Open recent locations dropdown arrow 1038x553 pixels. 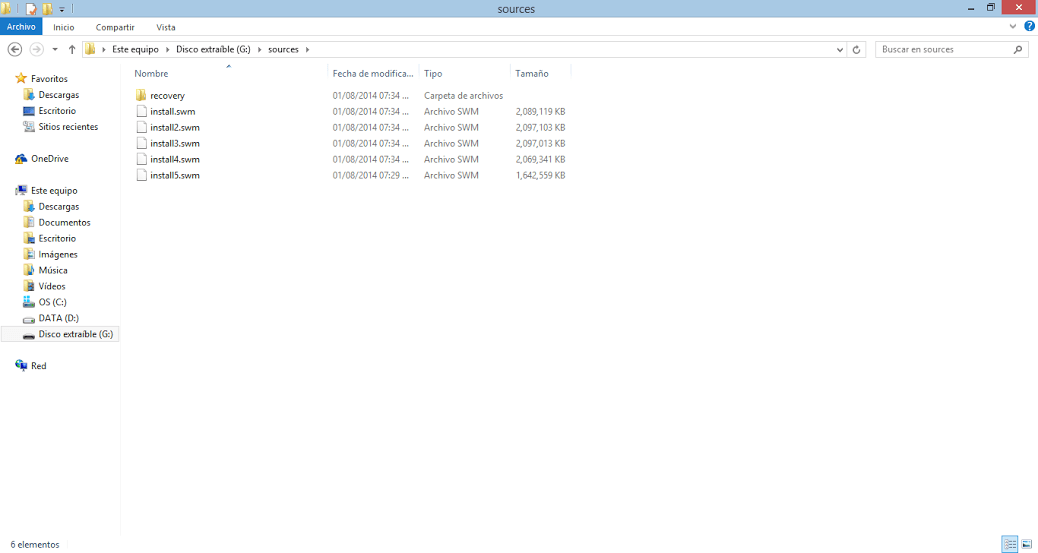coord(55,49)
